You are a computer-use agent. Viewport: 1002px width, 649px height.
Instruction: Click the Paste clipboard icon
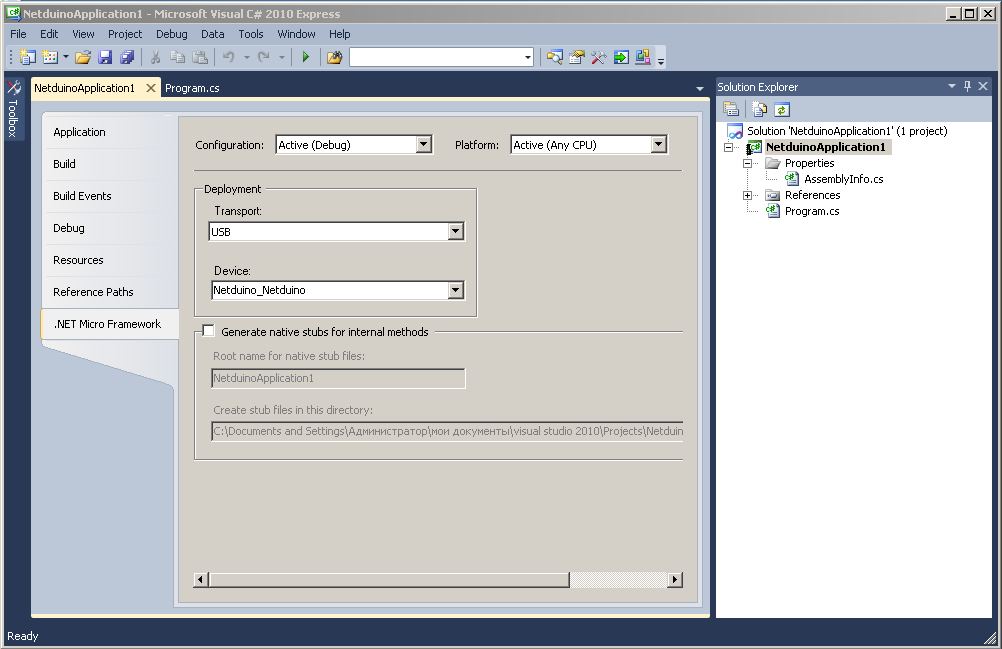pyautogui.click(x=200, y=57)
